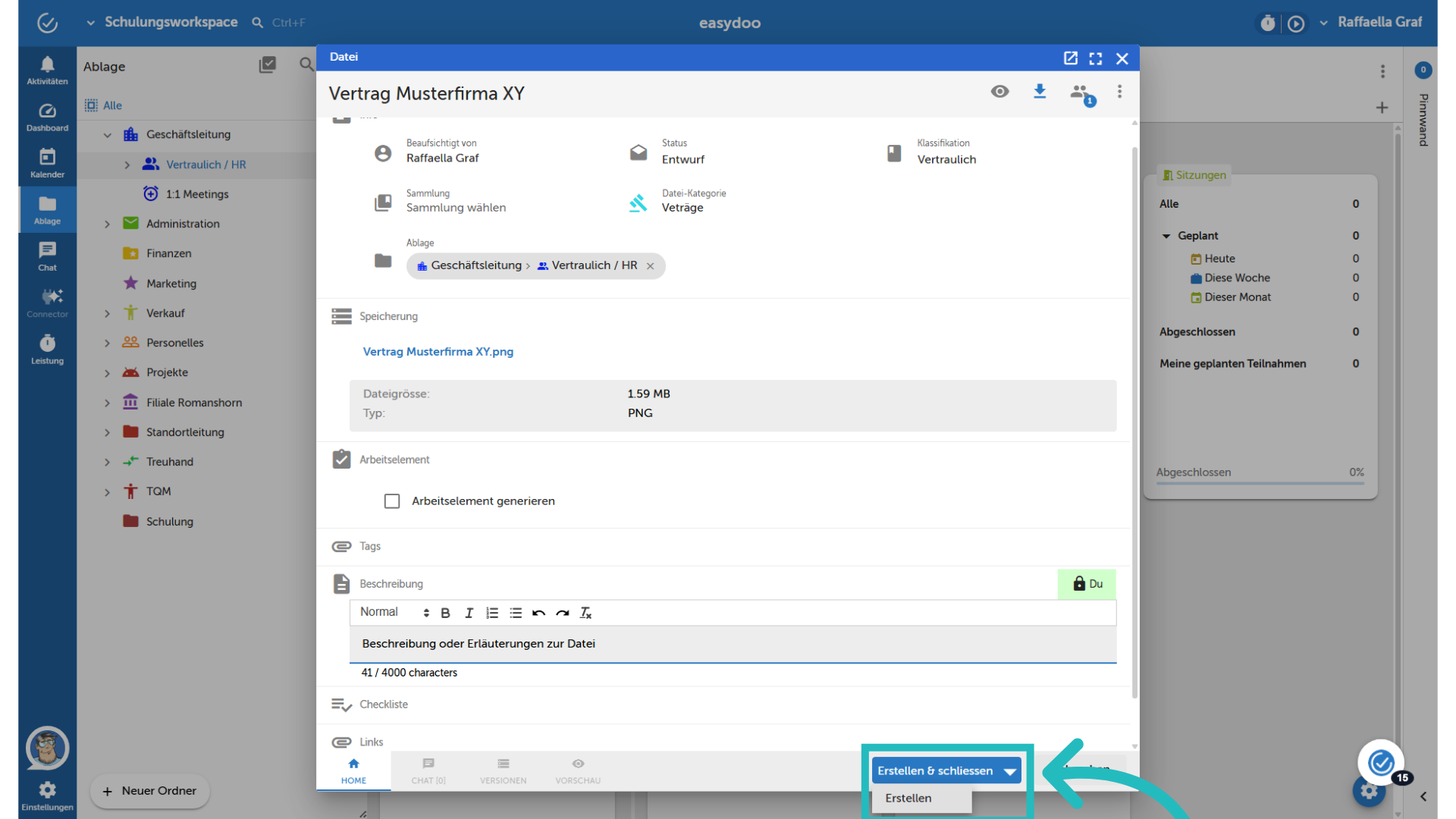Insert a bullet list in description
Viewport: 1456px width, 819px height.
[x=516, y=613]
